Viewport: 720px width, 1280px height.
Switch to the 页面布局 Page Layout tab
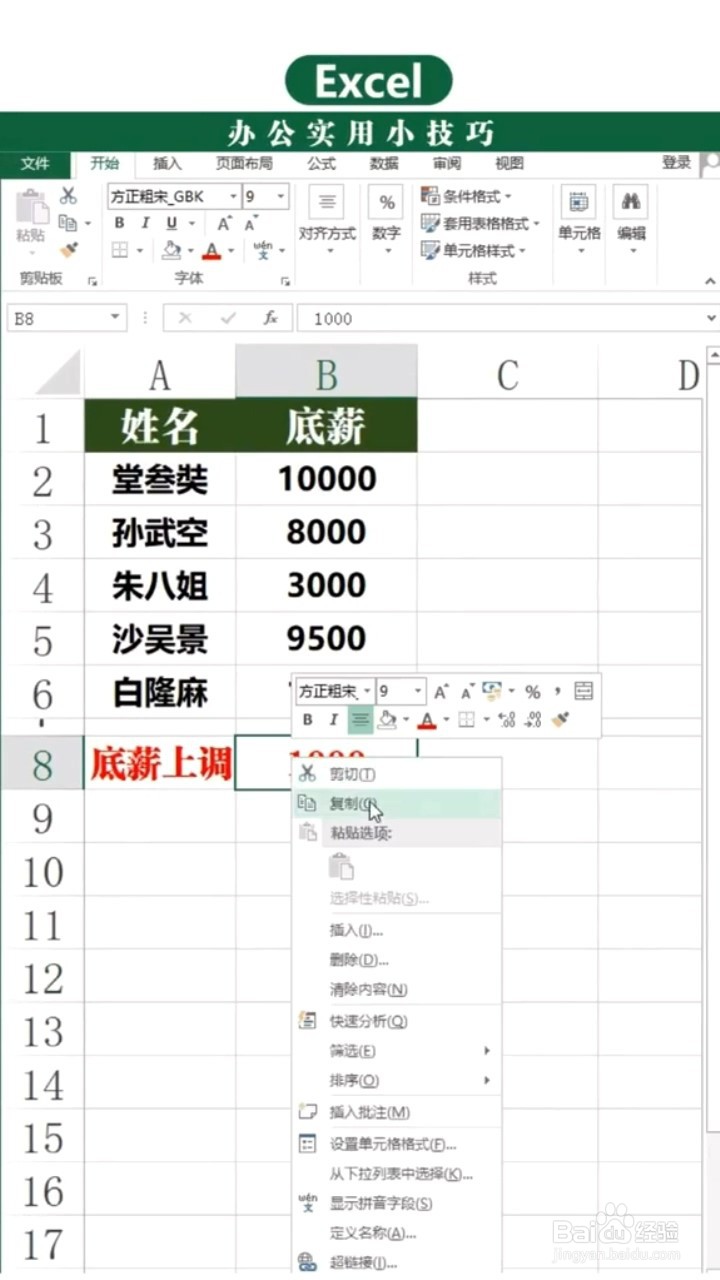pos(244,163)
